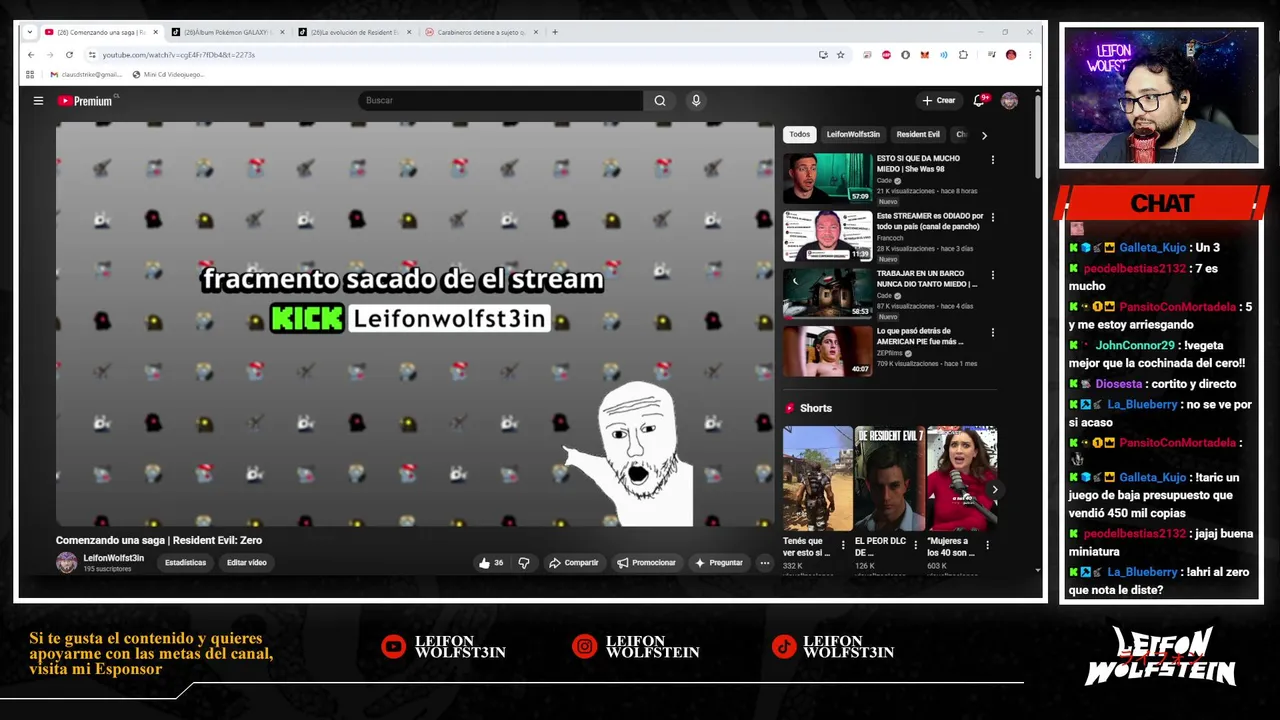The image size is (1280, 720).
Task: Click the 'Compartir' share button
Action: click(574, 563)
